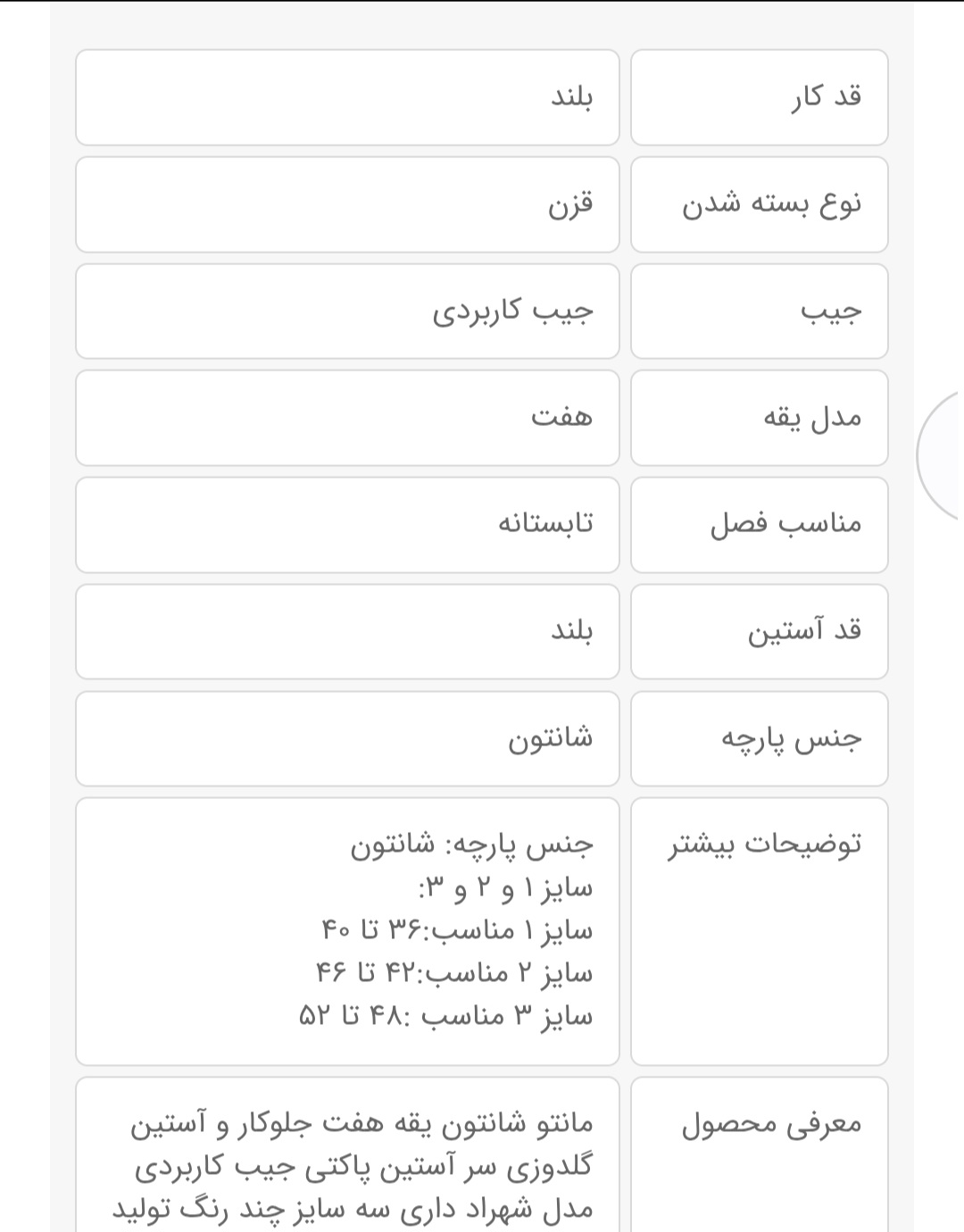Click the 'نوع بسته شدن' label cell

point(759,204)
